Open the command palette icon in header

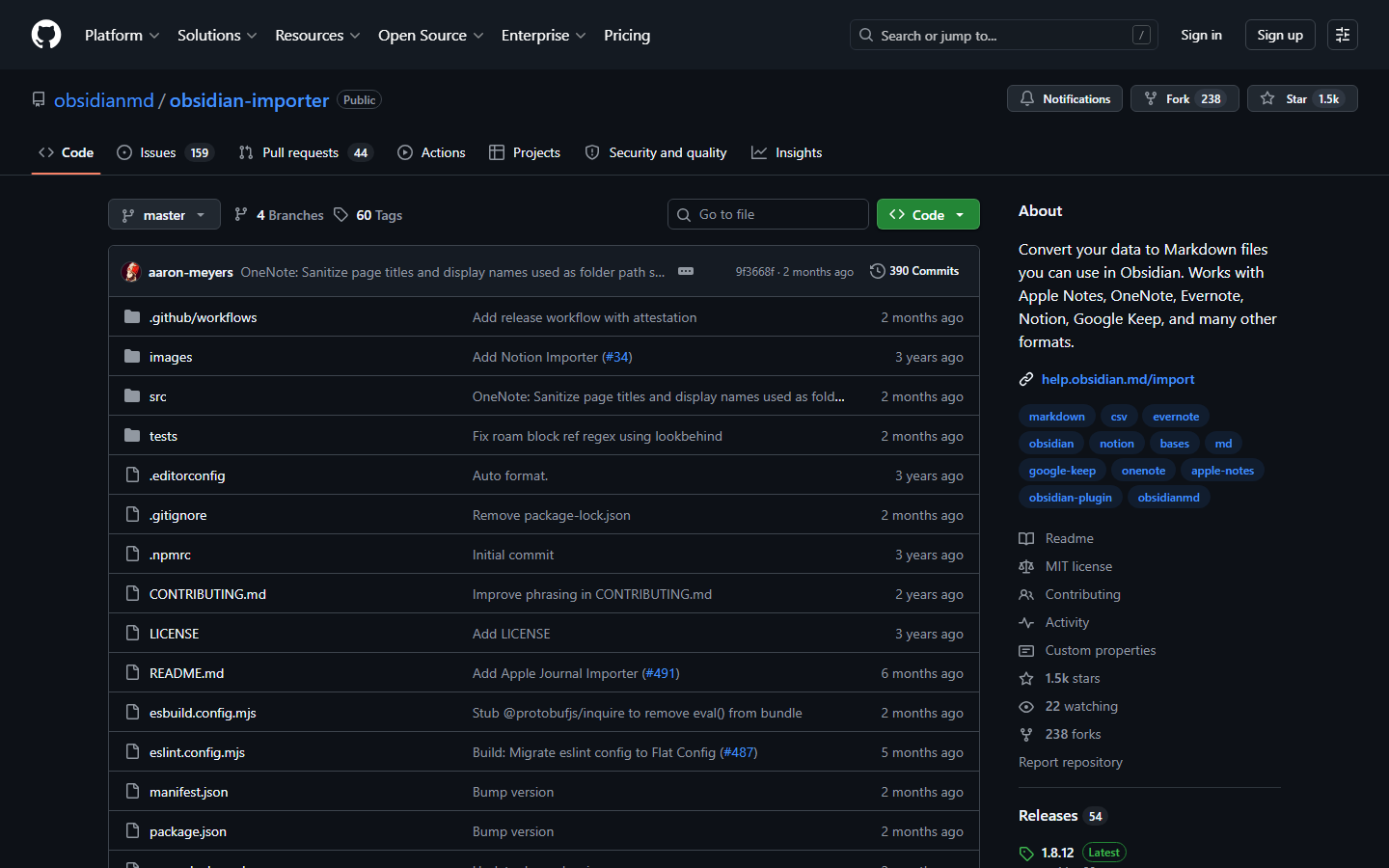click(1342, 35)
